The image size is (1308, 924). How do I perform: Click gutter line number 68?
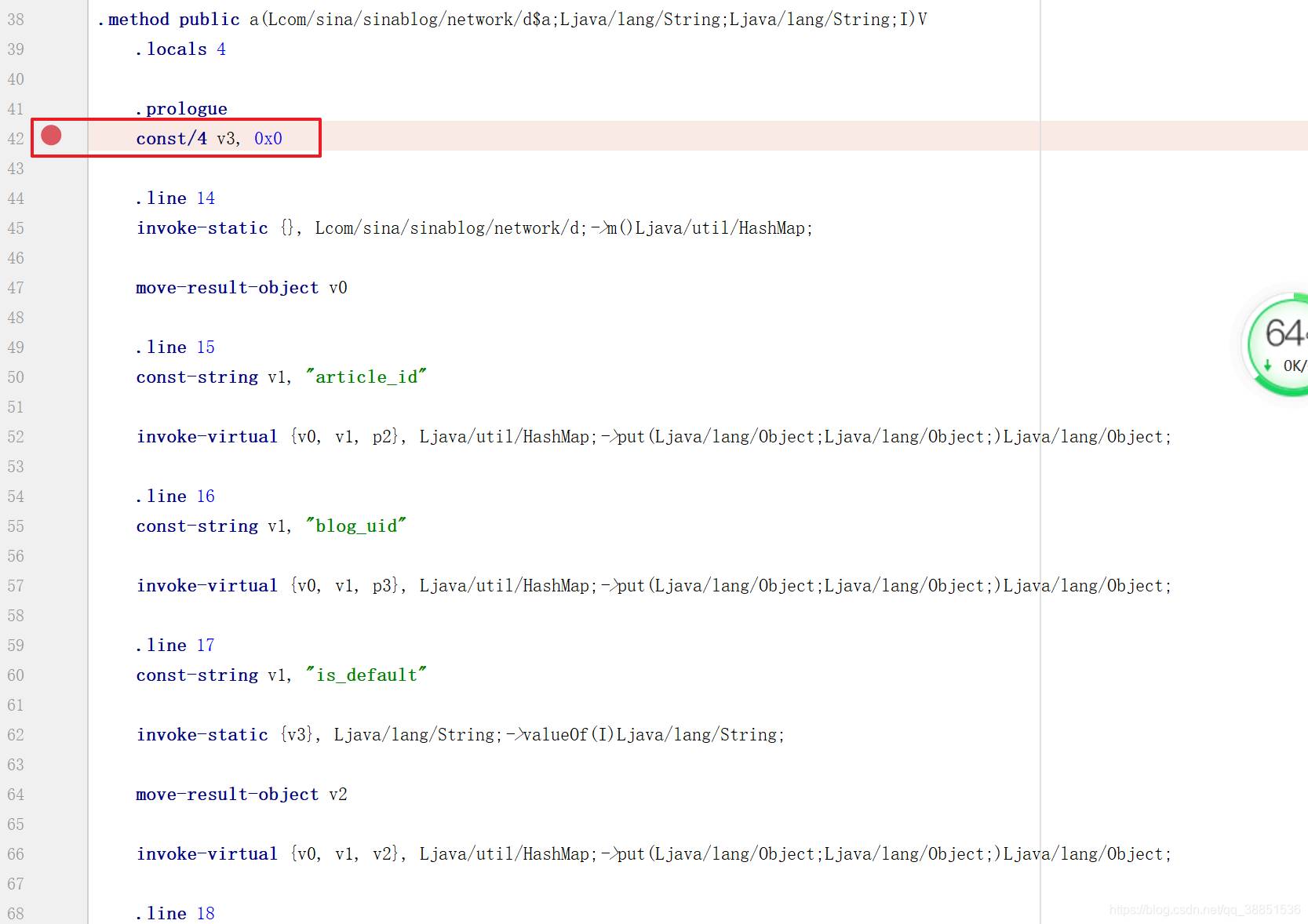pyautogui.click(x=16, y=914)
